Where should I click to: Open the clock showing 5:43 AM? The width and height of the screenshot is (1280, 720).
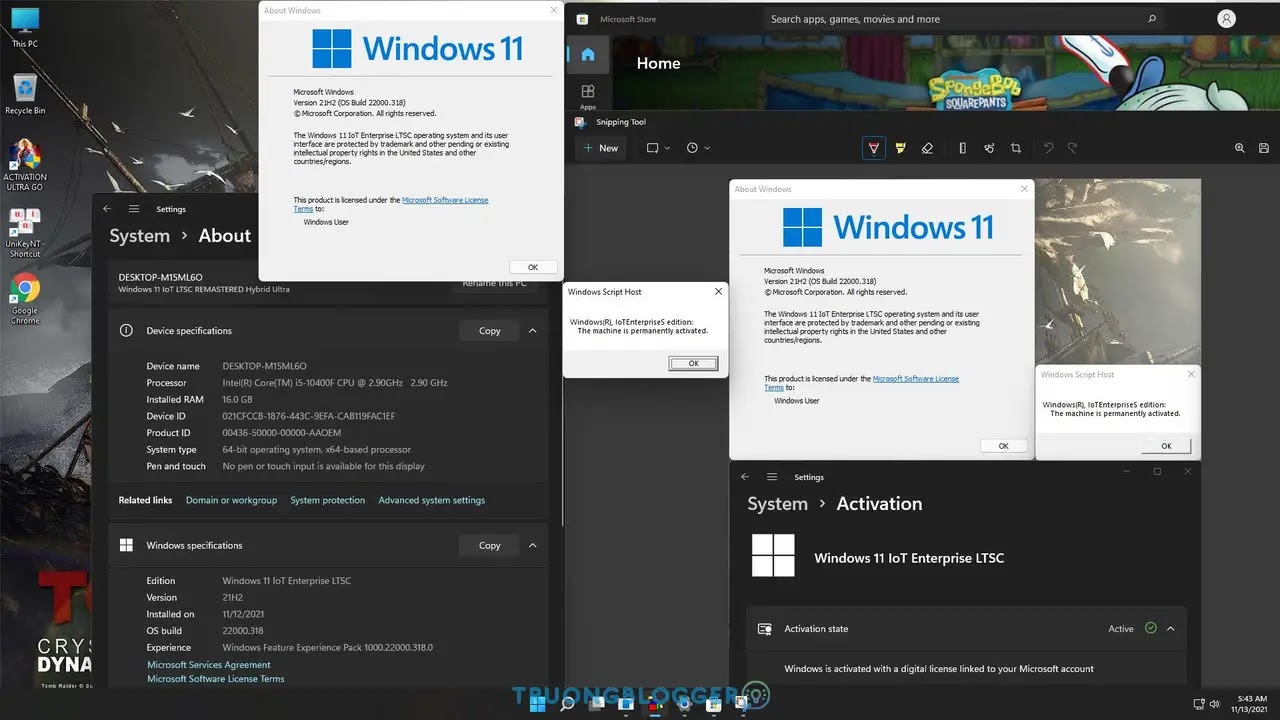point(1252,704)
